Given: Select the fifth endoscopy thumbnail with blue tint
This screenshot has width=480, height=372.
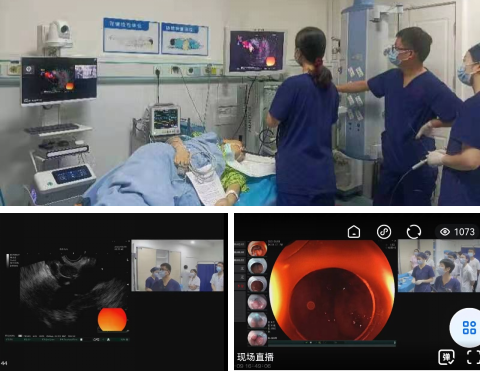Looking at the screenshot, I should point(257,320).
